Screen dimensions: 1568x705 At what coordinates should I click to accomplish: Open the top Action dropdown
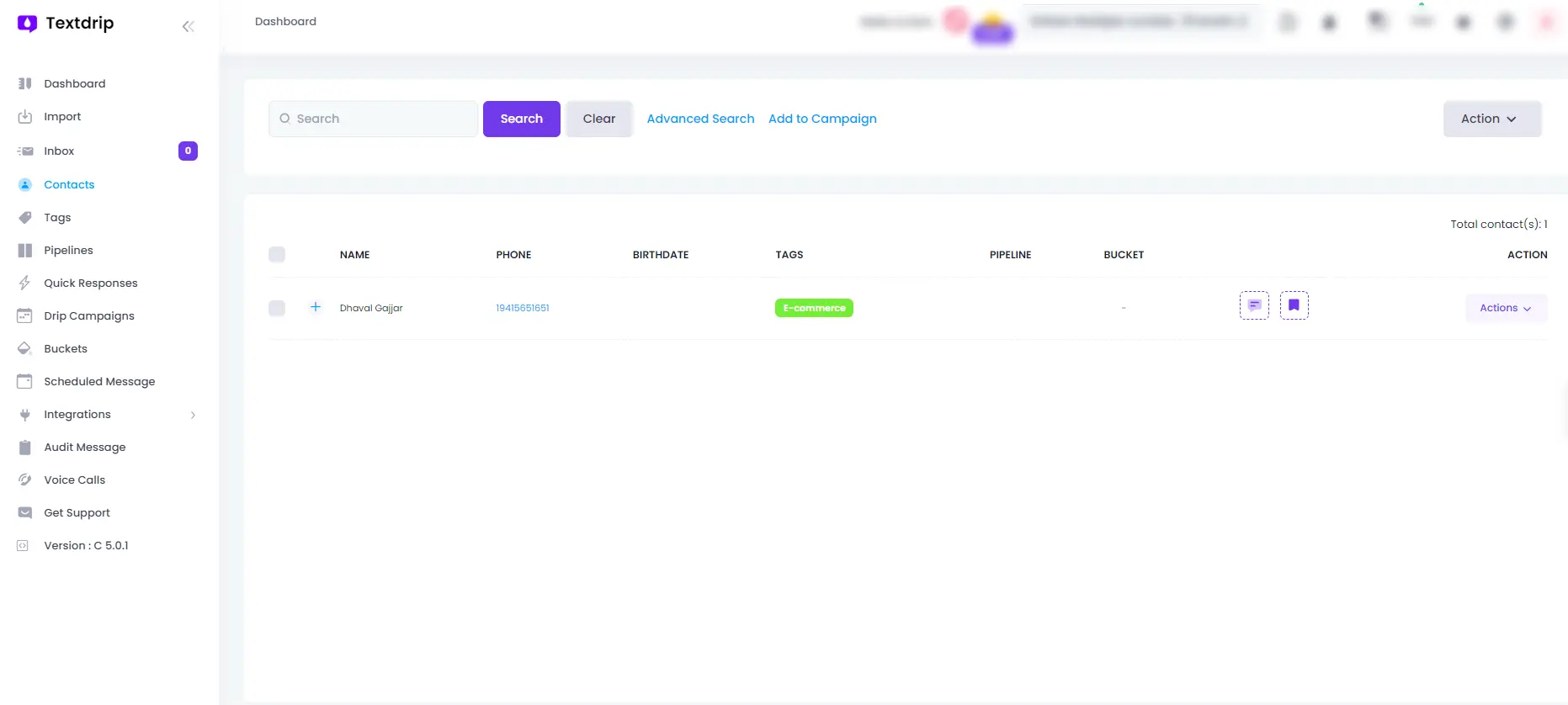click(1491, 119)
